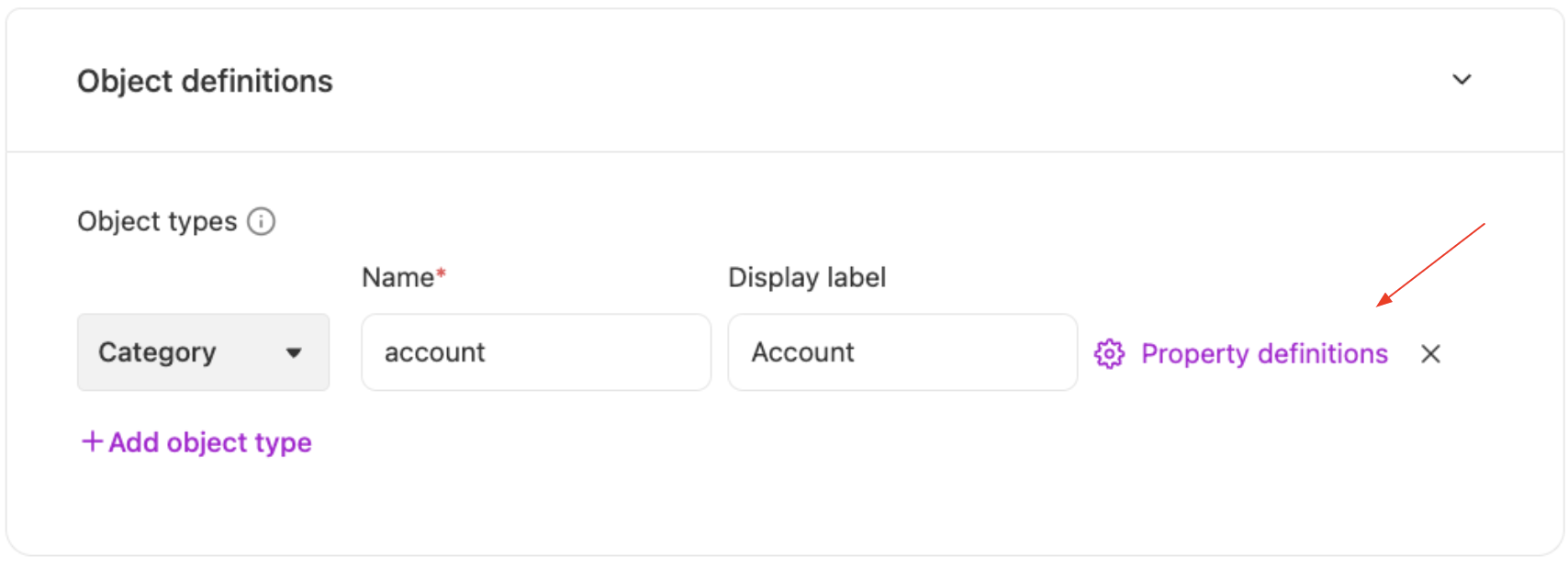Open the Property definitions link
The height and width of the screenshot is (568, 1568).
(x=1264, y=353)
